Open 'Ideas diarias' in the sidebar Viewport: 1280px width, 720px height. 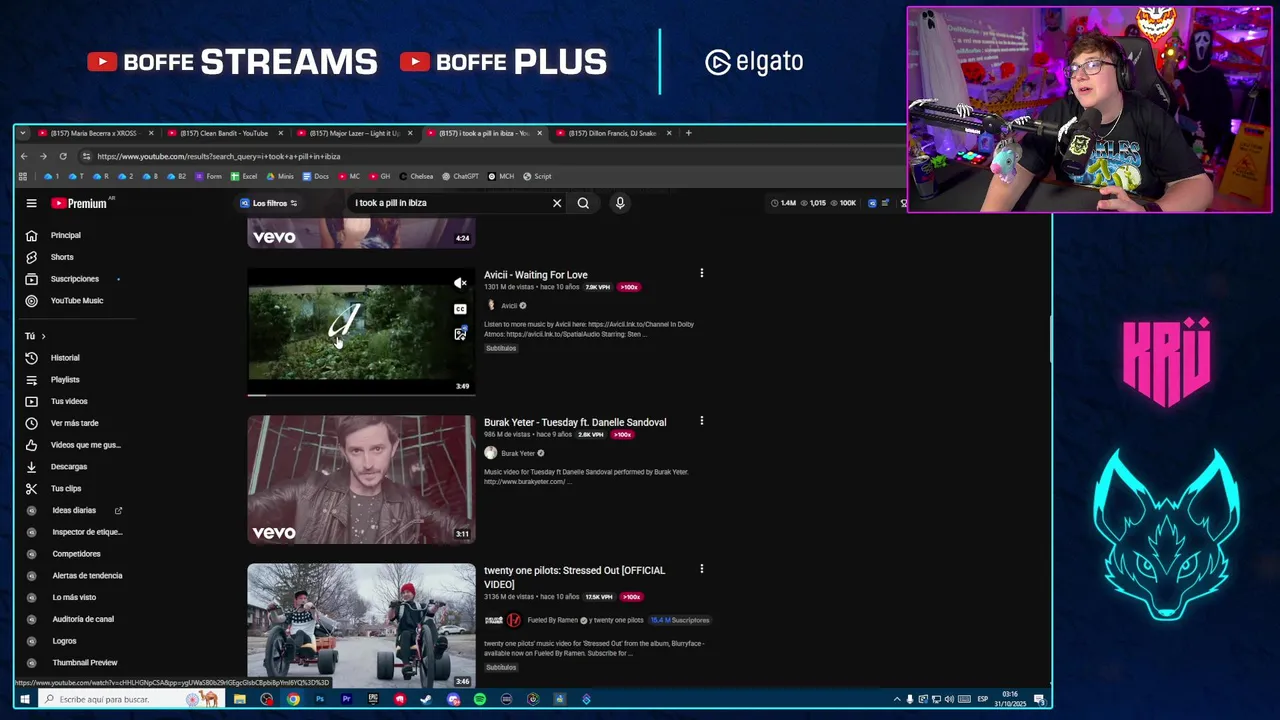click(74, 510)
